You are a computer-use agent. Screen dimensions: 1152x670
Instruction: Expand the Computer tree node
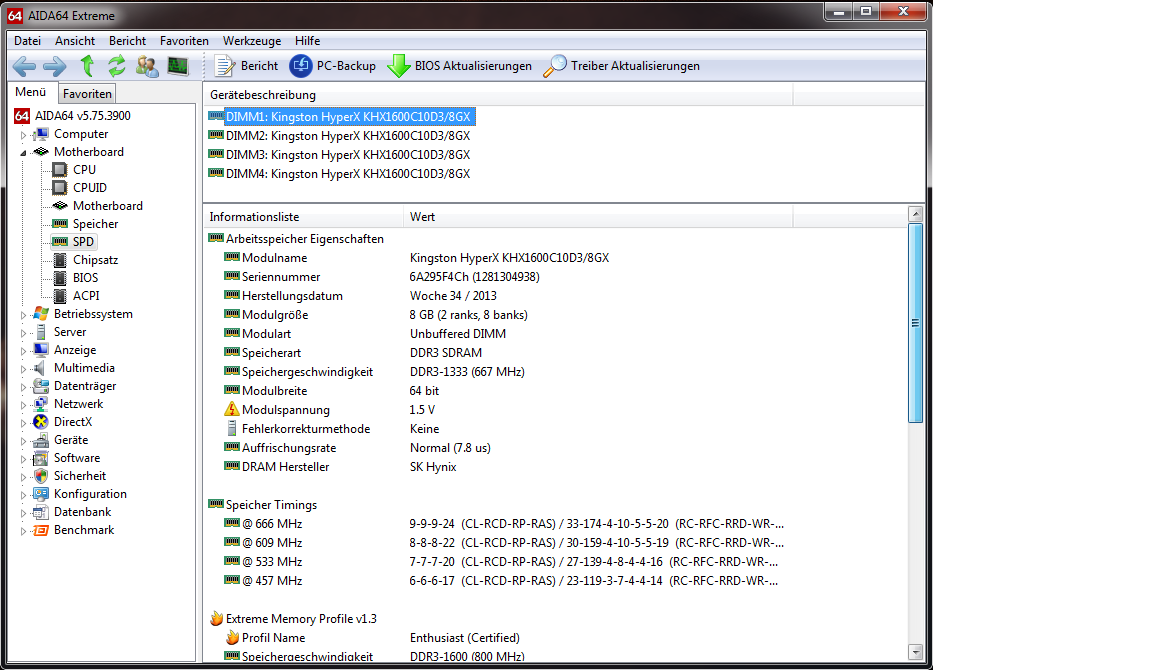coord(24,135)
